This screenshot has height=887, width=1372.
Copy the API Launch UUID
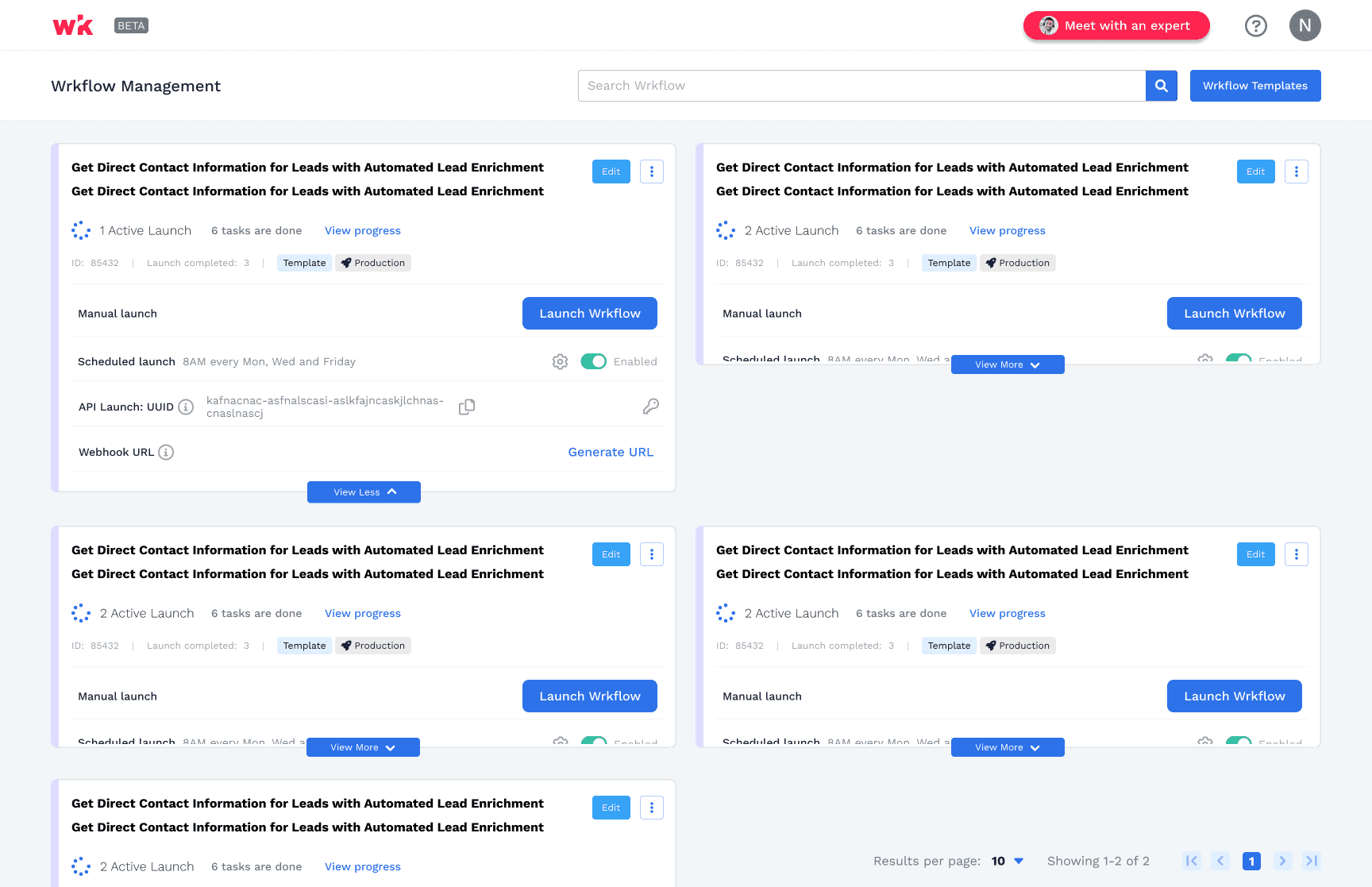click(x=467, y=407)
